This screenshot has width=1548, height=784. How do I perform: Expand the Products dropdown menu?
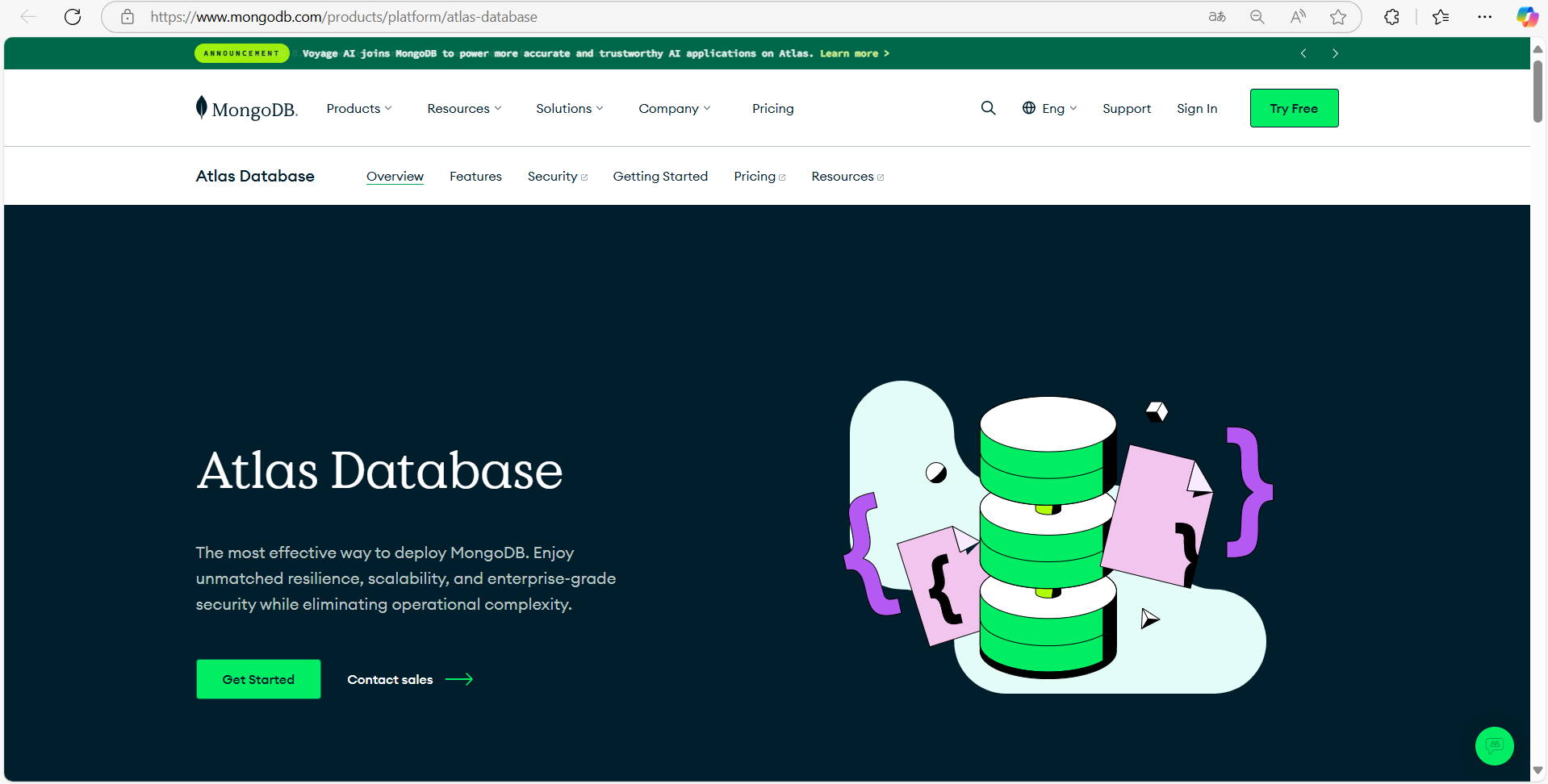pyautogui.click(x=359, y=108)
